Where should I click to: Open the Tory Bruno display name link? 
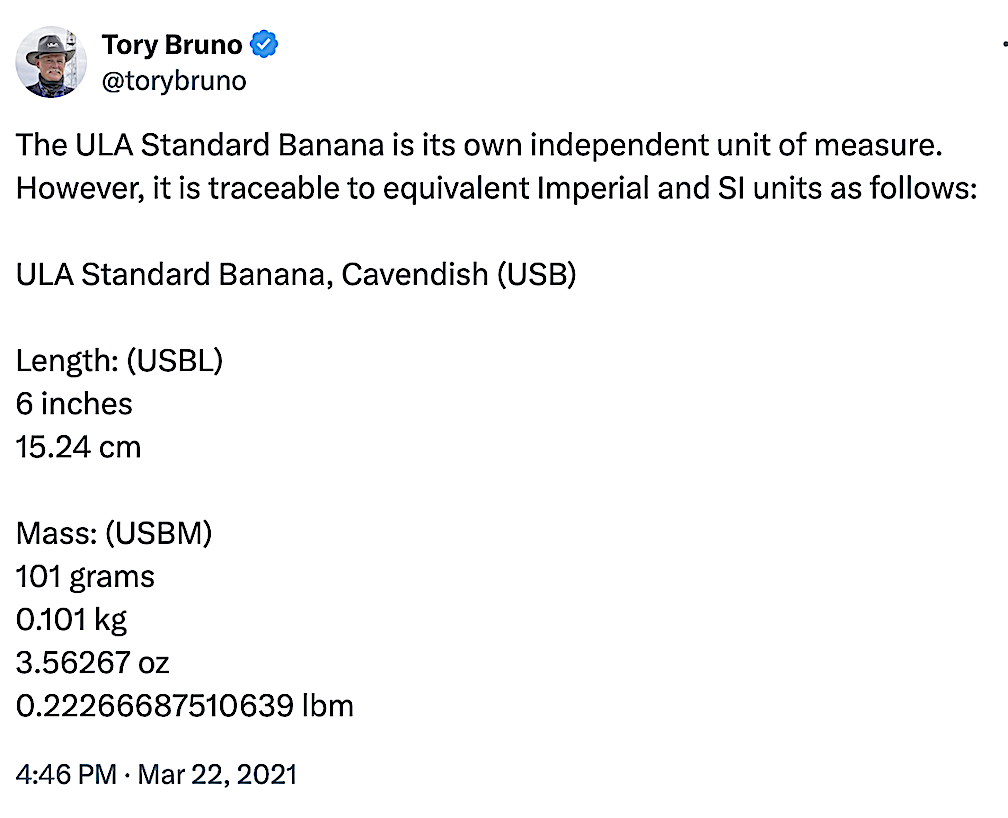pyautogui.click(x=172, y=45)
